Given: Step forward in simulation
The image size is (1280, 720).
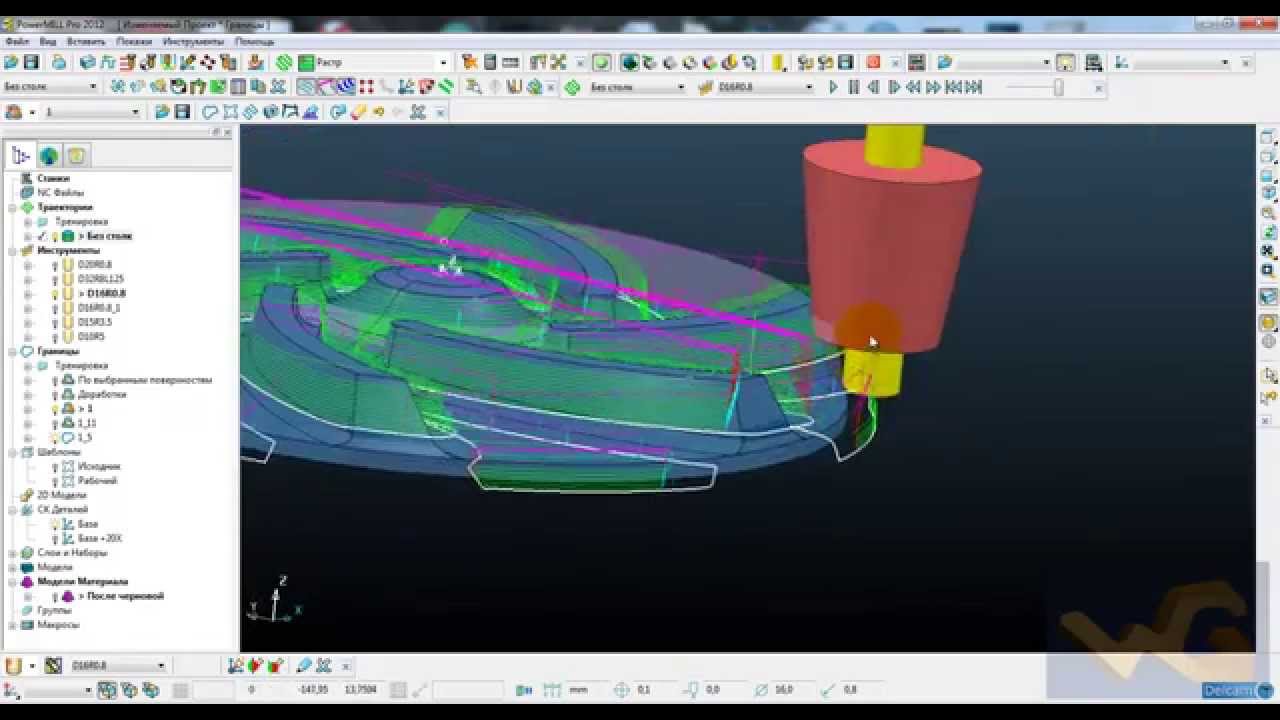Looking at the screenshot, I should click(893, 87).
